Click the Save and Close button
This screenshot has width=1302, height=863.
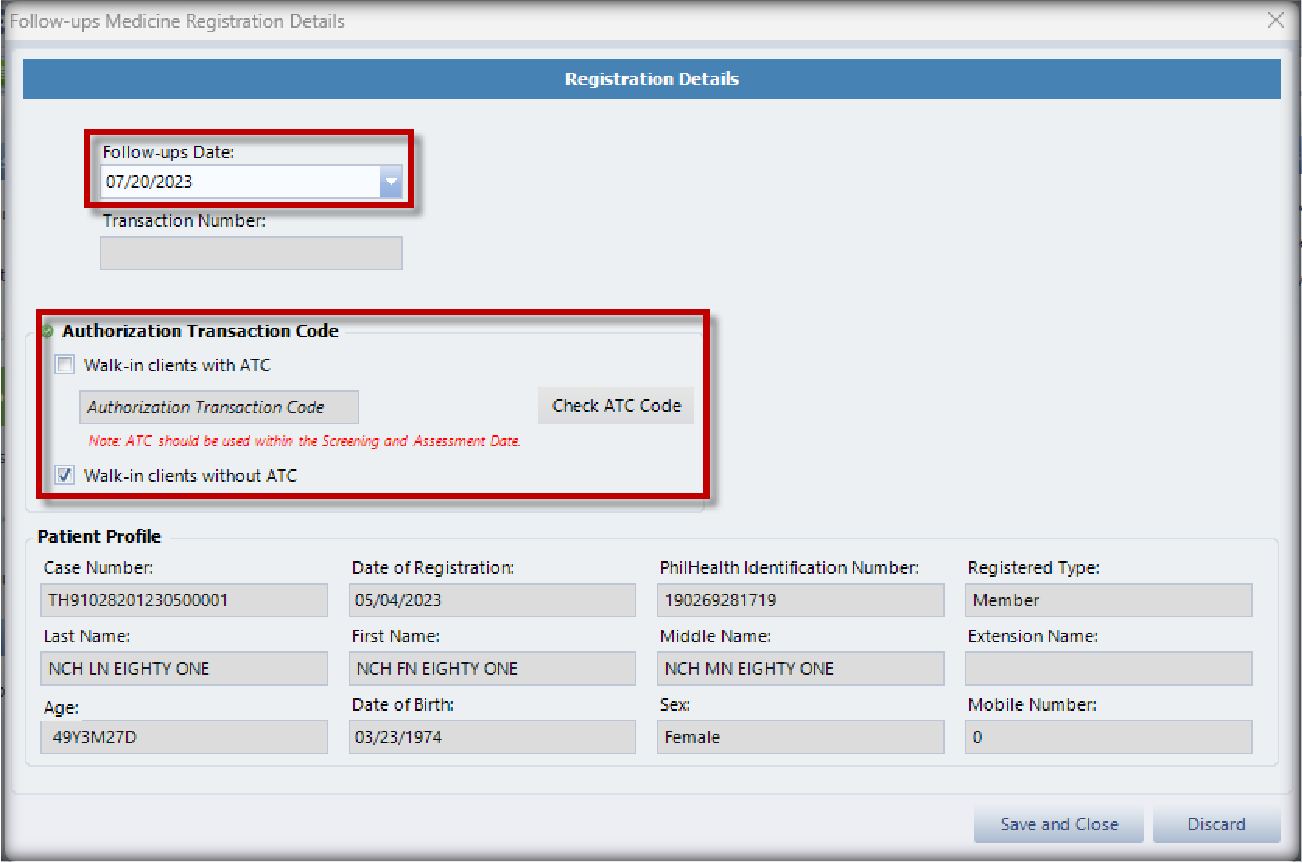pyautogui.click(x=1059, y=825)
